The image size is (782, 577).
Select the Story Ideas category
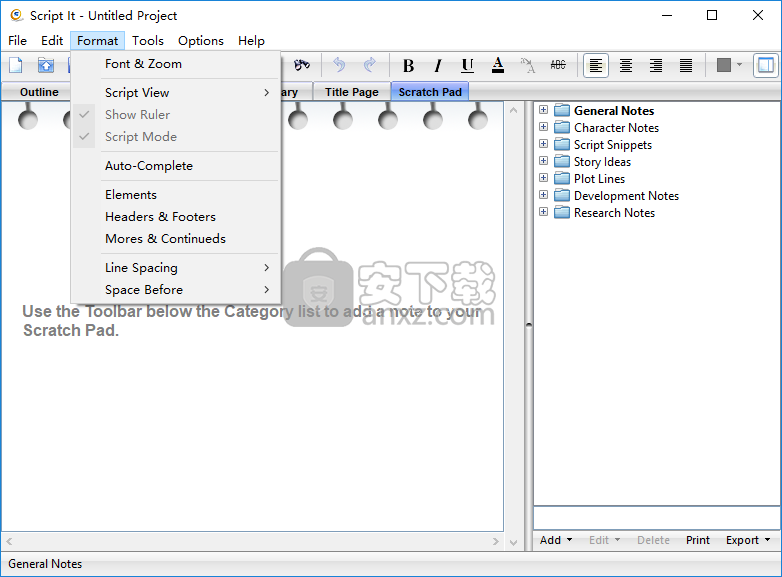[x=602, y=162]
